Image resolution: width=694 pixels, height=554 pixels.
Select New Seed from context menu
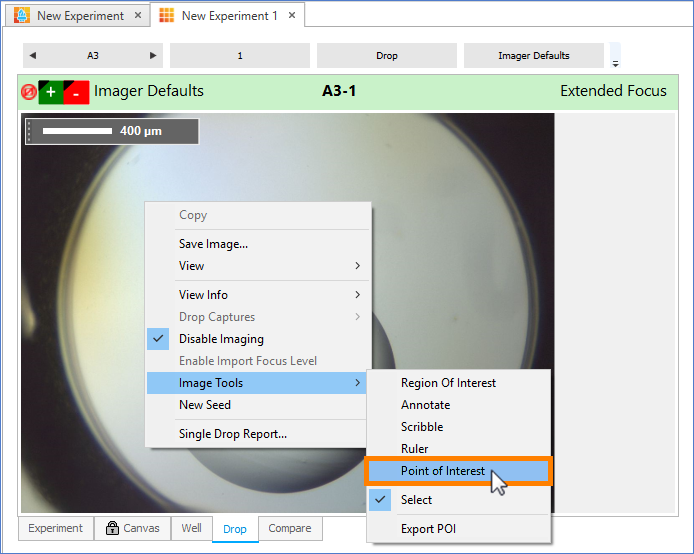[258, 405]
